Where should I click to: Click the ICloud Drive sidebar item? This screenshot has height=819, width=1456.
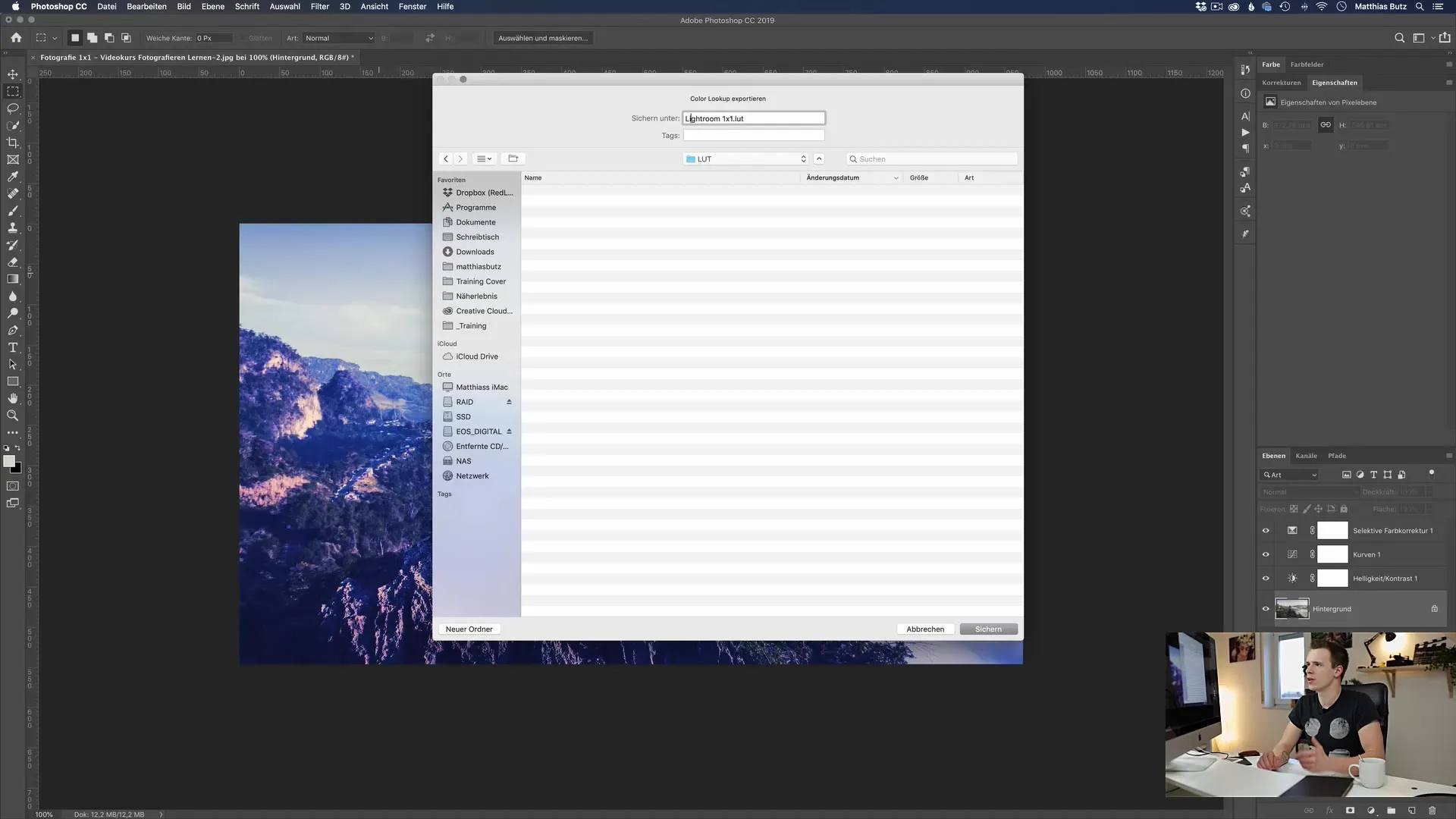click(476, 355)
